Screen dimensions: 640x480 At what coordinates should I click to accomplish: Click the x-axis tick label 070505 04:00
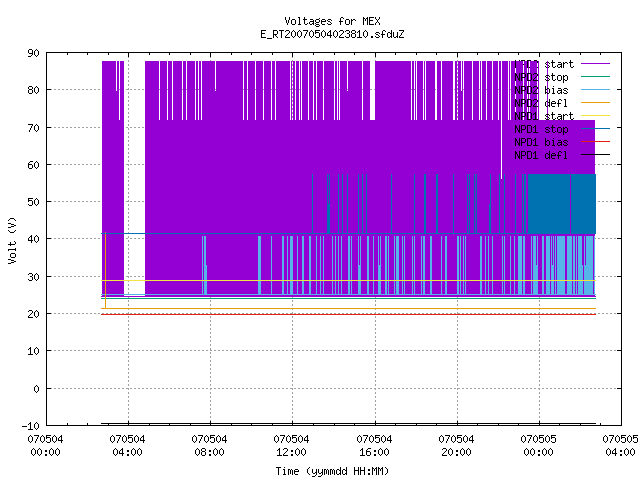pos(620,446)
